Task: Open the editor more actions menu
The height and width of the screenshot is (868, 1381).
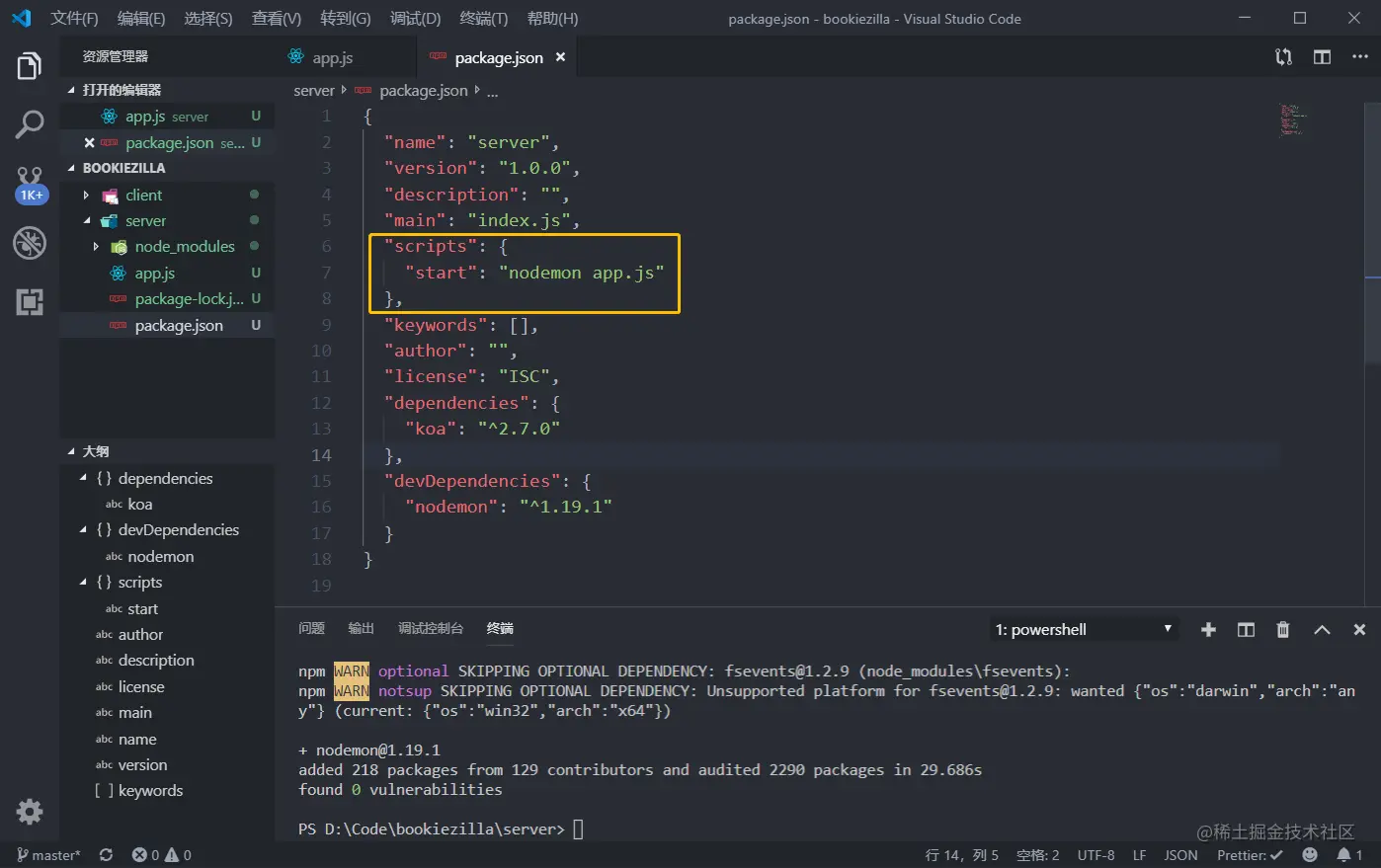Action: (x=1360, y=57)
